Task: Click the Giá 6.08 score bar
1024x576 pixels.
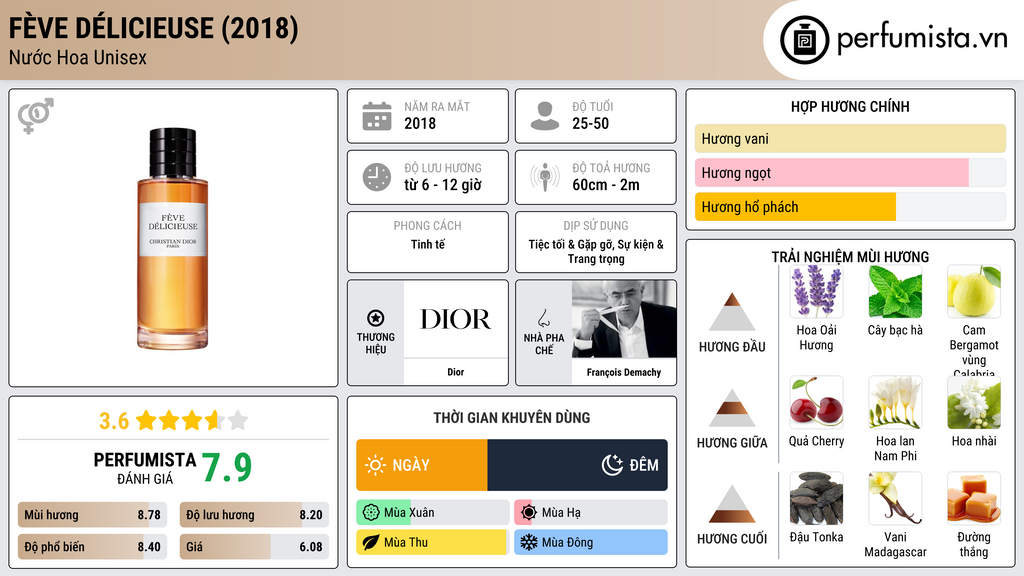Action: pos(254,547)
